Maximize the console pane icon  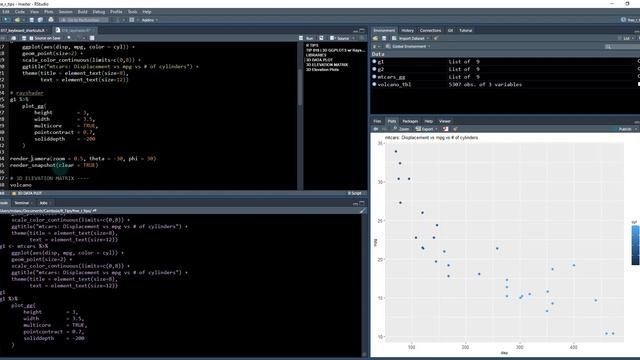[362, 203]
